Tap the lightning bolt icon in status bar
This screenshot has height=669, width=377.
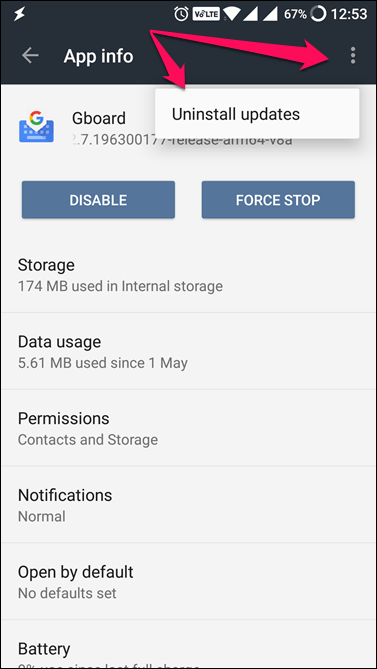19,15
